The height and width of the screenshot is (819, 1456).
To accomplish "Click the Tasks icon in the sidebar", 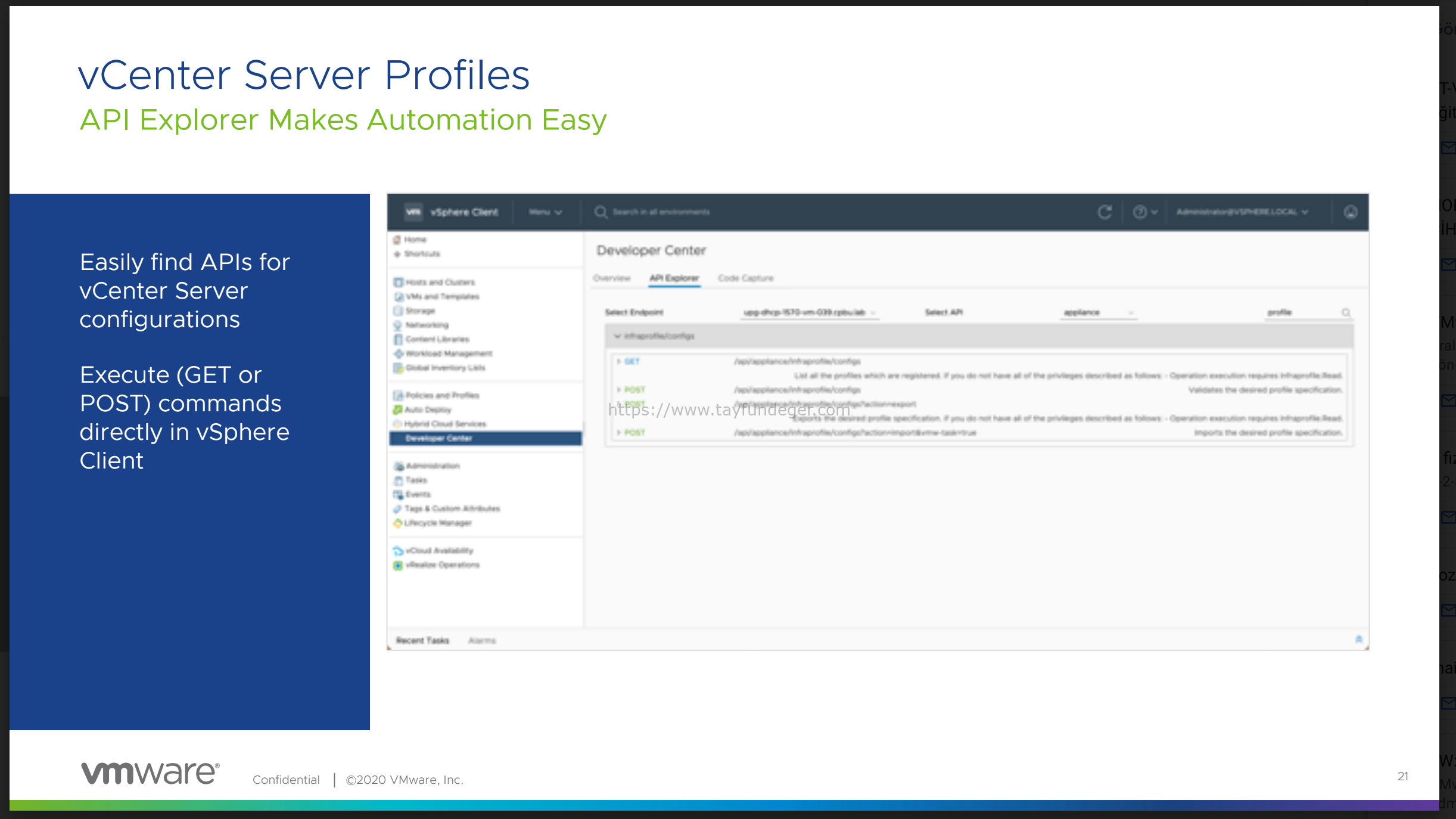I will [398, 480].
